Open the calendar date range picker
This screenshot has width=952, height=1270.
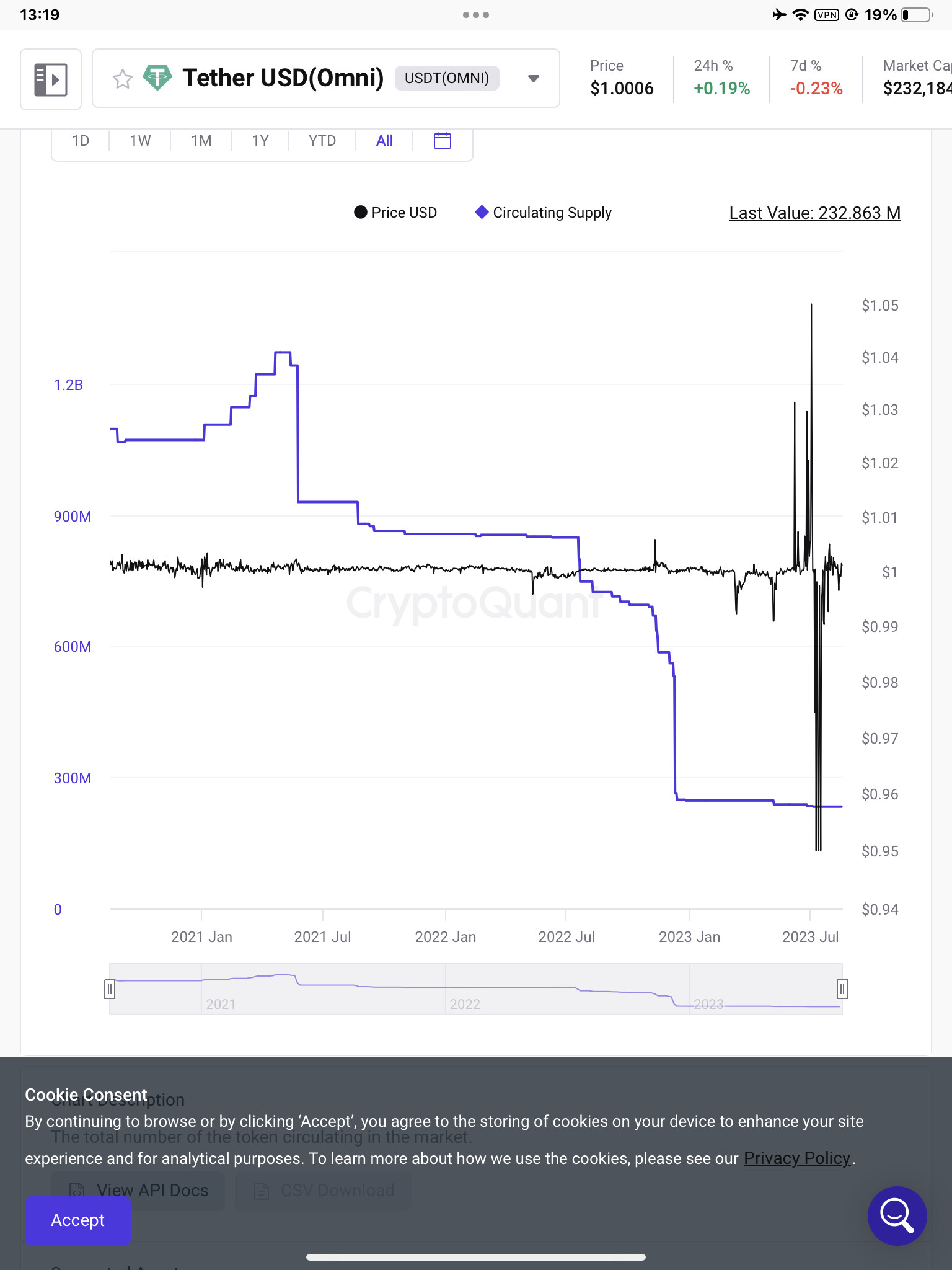point(443,141)
